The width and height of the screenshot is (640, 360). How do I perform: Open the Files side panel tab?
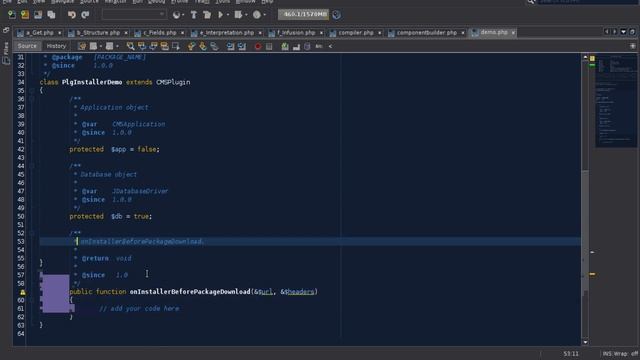(x=6, y=53)
